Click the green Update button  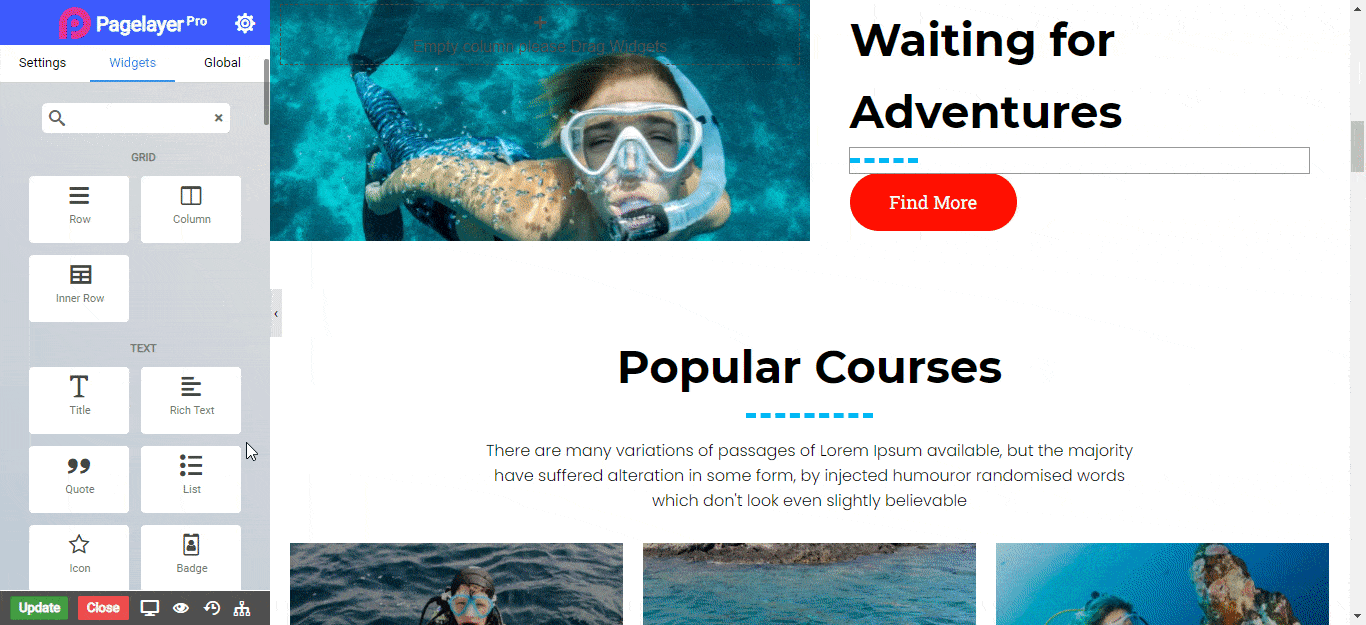click(x=39, y=608)
